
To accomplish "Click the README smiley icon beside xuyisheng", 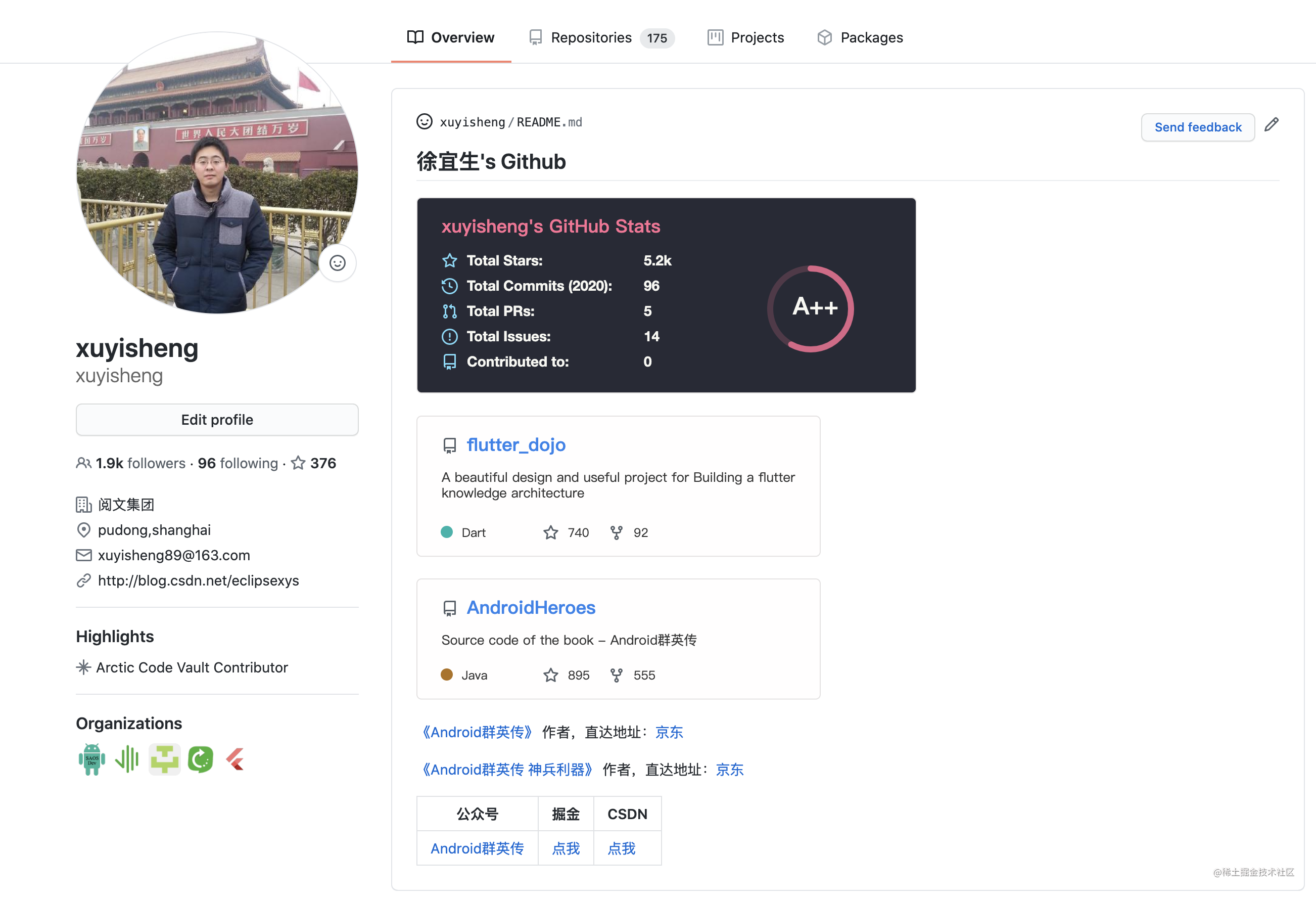I will [424, 122].
